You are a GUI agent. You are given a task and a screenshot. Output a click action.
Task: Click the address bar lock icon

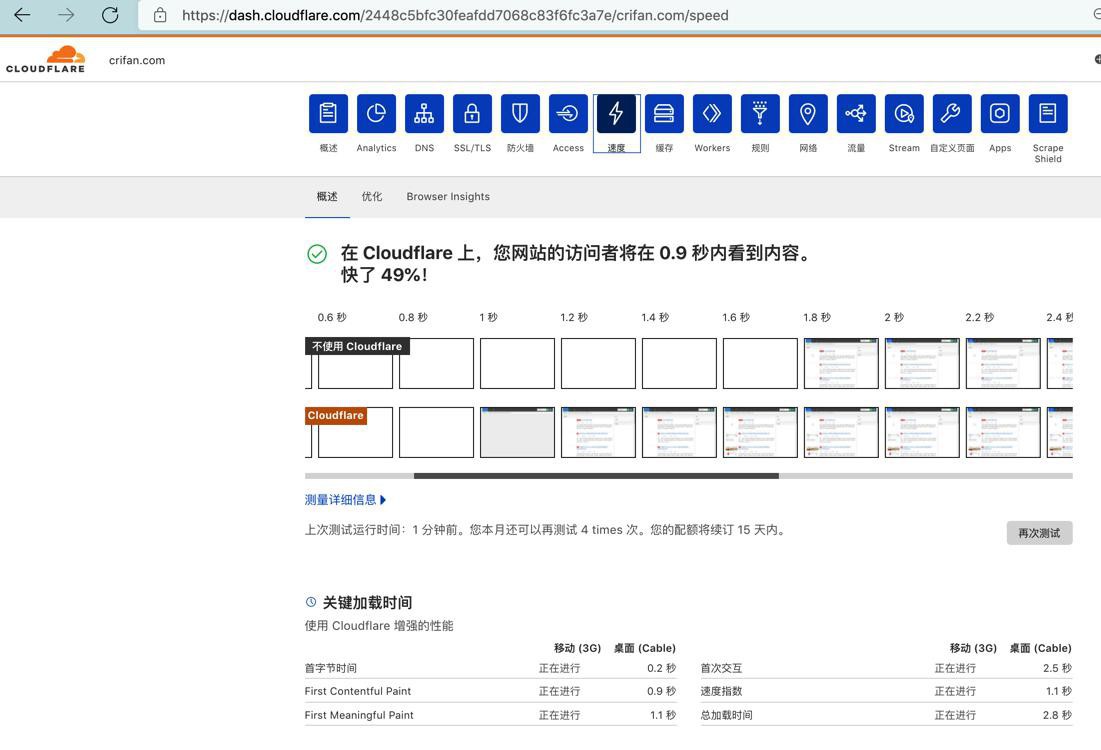pyautogui.click(x=160, y=15)
